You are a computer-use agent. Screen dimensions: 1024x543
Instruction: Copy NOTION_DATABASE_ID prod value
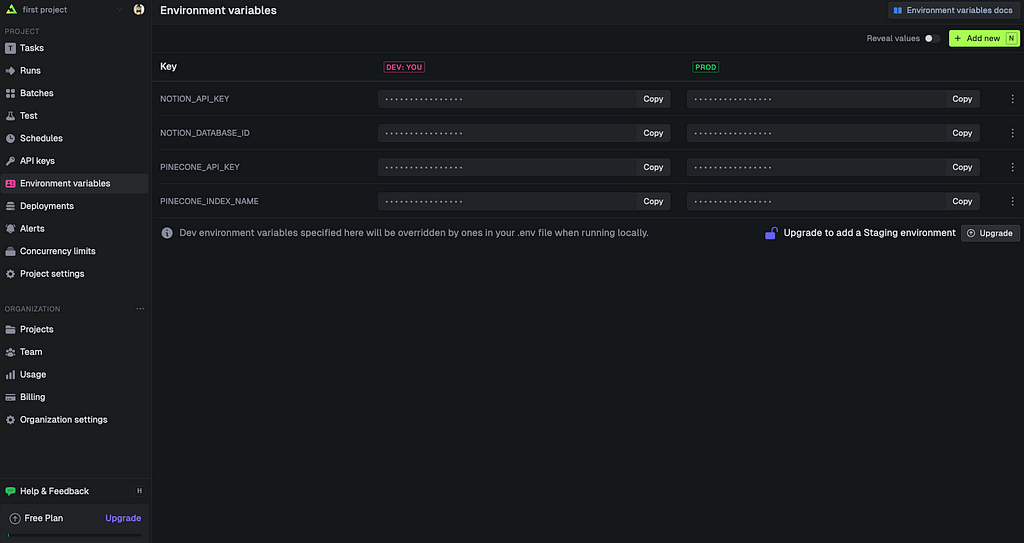(x=962, y=133)
